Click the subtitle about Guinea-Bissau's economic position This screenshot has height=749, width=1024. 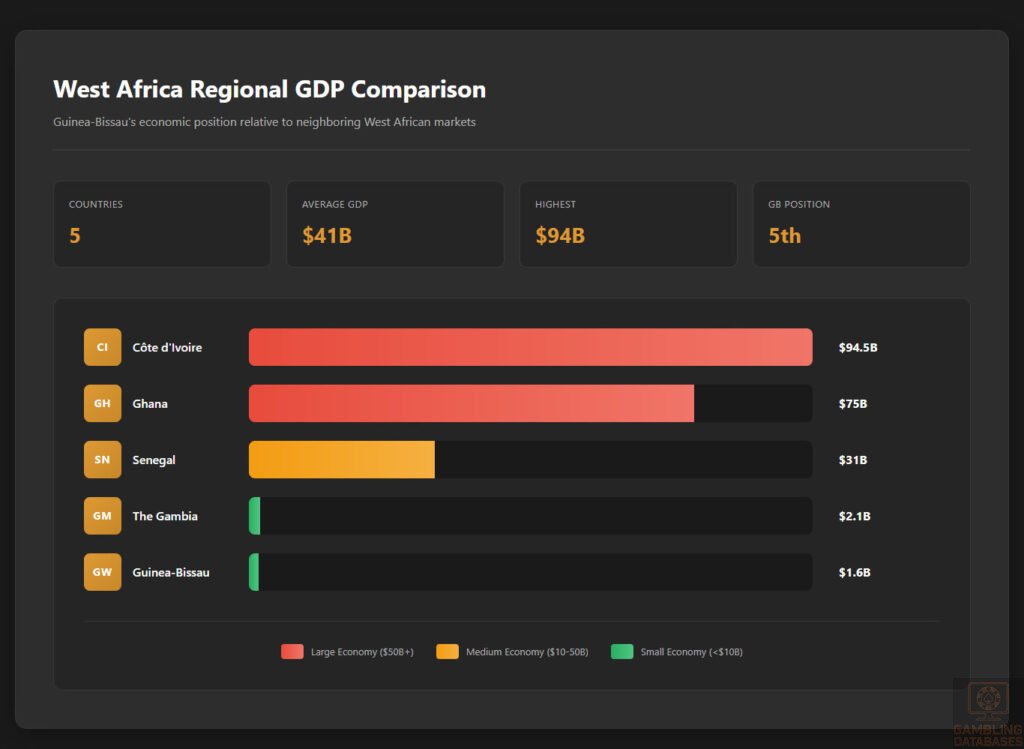click(x=264, y=122)
